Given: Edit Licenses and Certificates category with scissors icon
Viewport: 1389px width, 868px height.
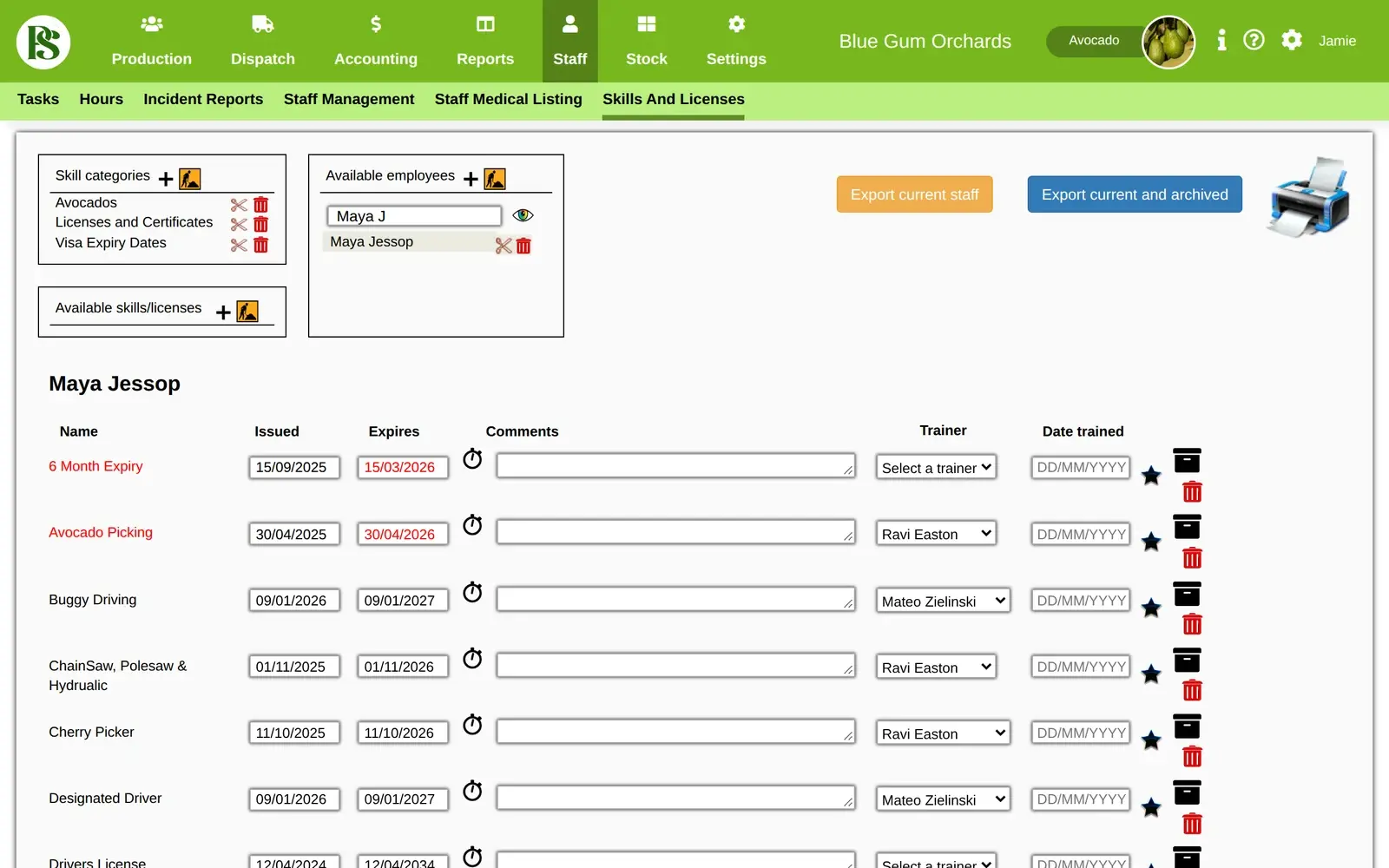Looking at the screenshot, I should pos(239,225).
